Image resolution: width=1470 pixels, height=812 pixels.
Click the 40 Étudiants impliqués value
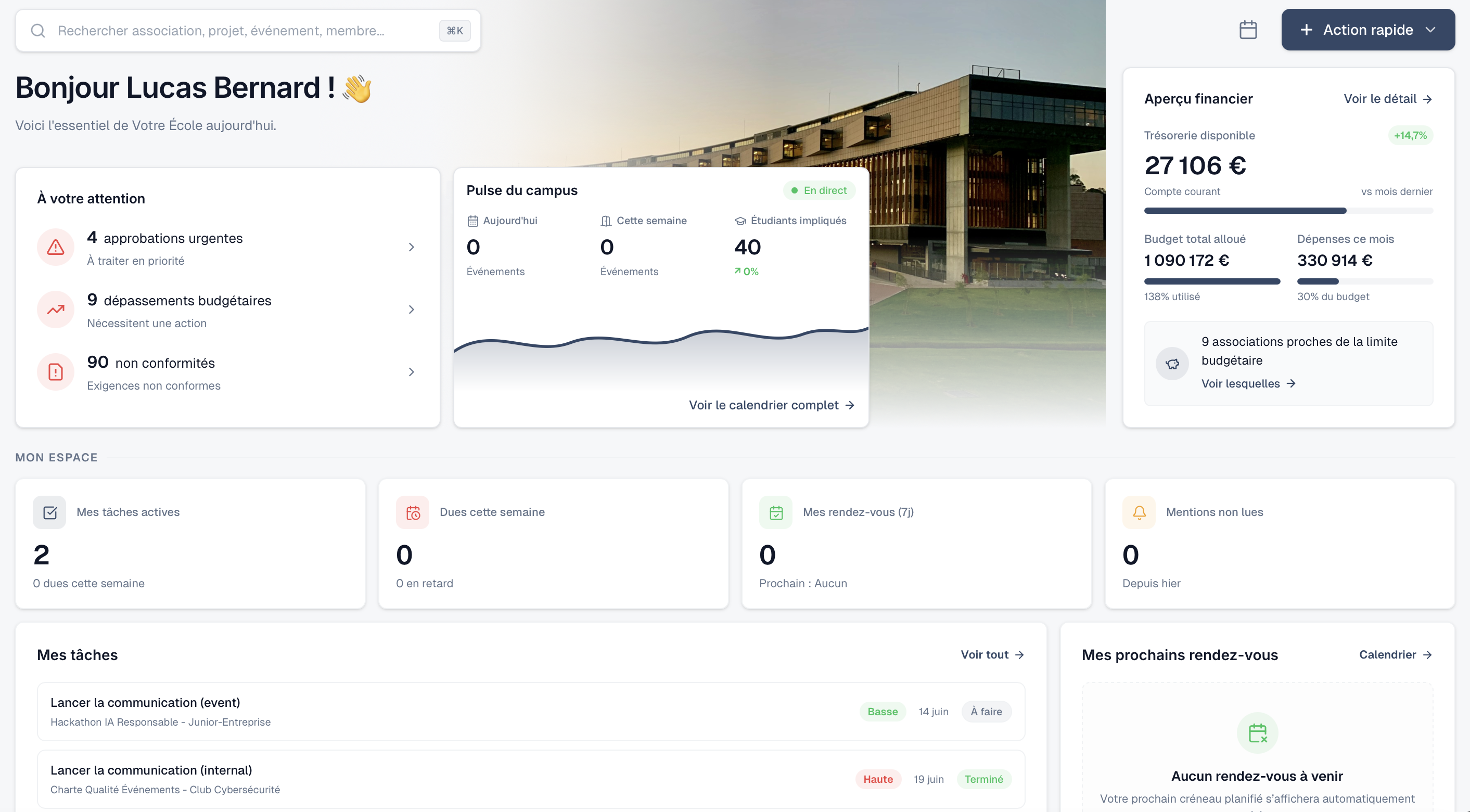tap(747, 247)
